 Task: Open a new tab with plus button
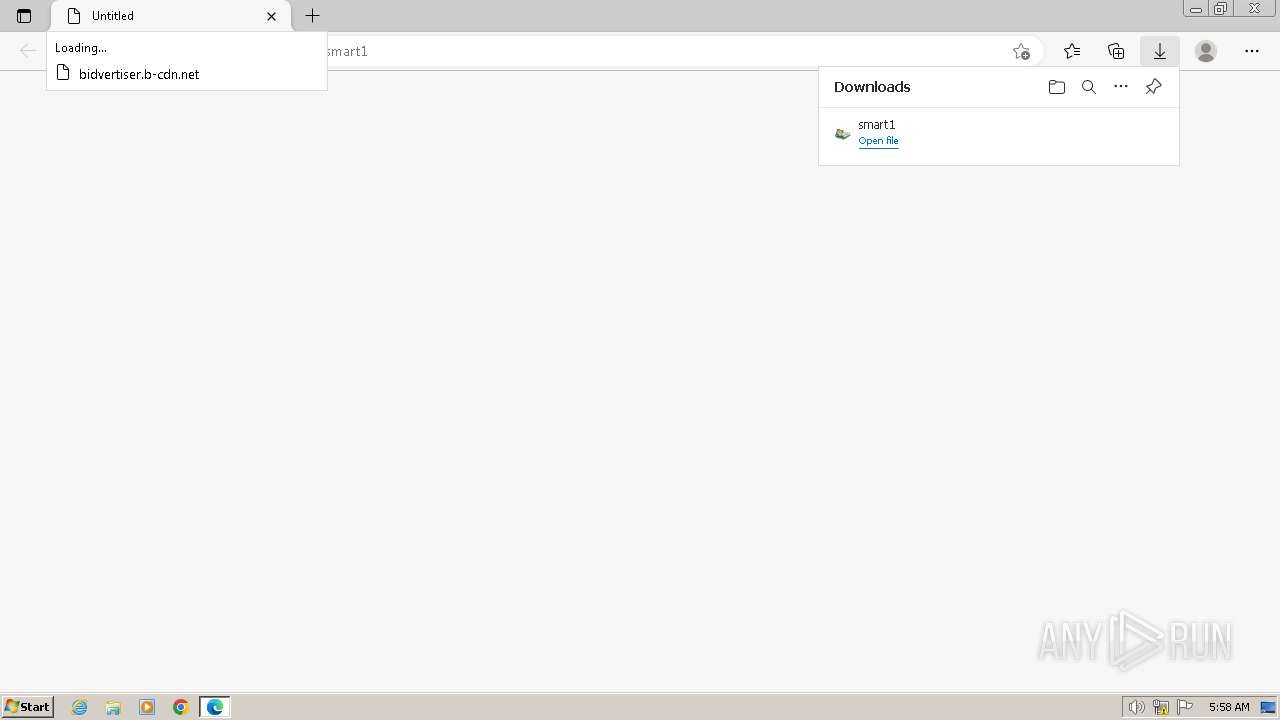(x=312, y=16)
